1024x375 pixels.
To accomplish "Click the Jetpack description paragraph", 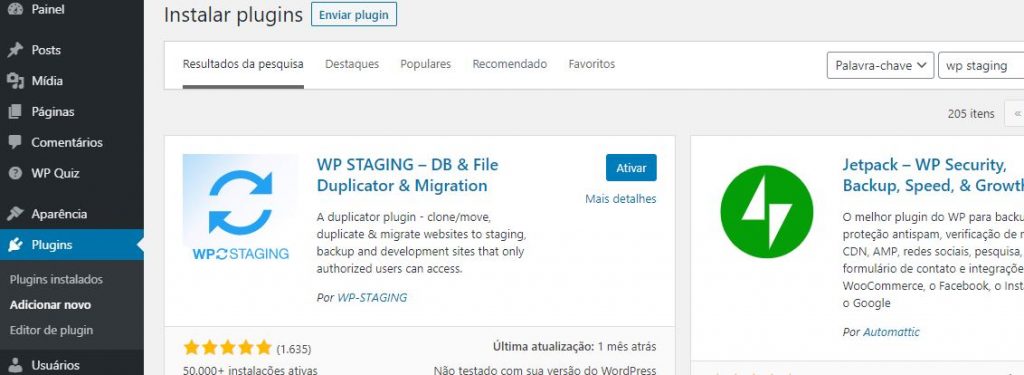I will click(933, 260).
